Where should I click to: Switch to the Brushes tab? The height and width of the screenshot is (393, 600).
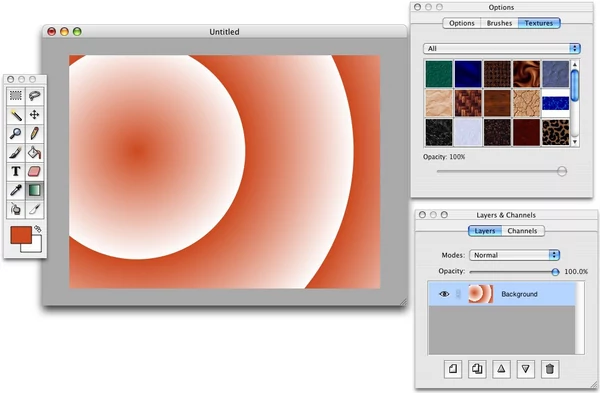pyautogui.click(x=499, y=23)
